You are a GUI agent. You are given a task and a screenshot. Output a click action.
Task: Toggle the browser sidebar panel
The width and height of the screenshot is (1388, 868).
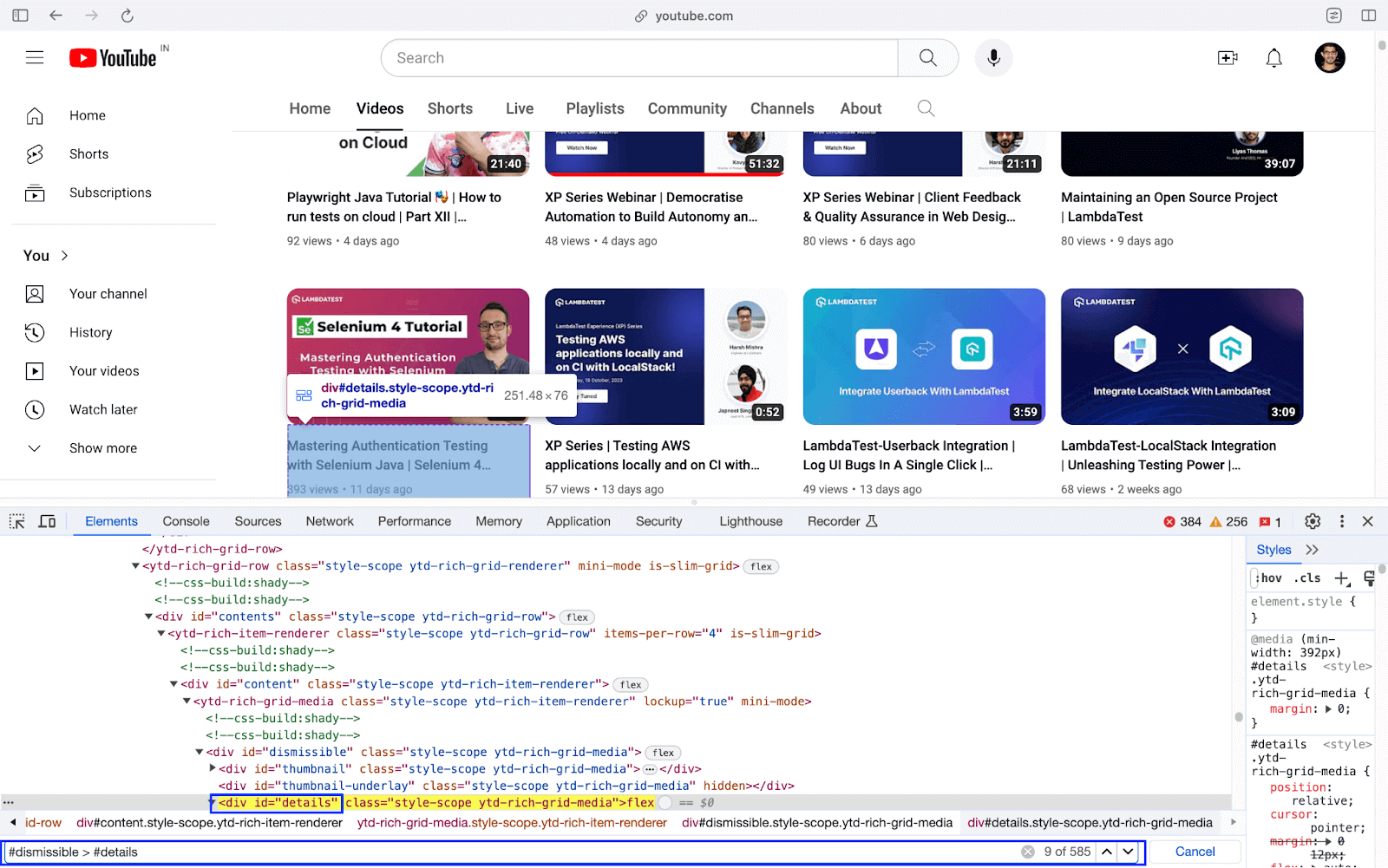coord(20,16)
